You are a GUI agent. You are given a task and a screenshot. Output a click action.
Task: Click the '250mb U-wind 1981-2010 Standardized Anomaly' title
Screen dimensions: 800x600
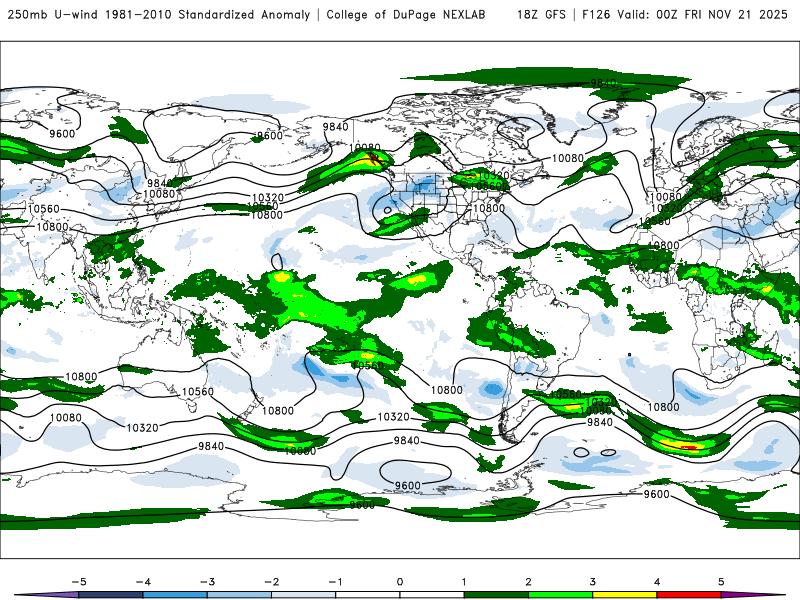tap(159, 14)
